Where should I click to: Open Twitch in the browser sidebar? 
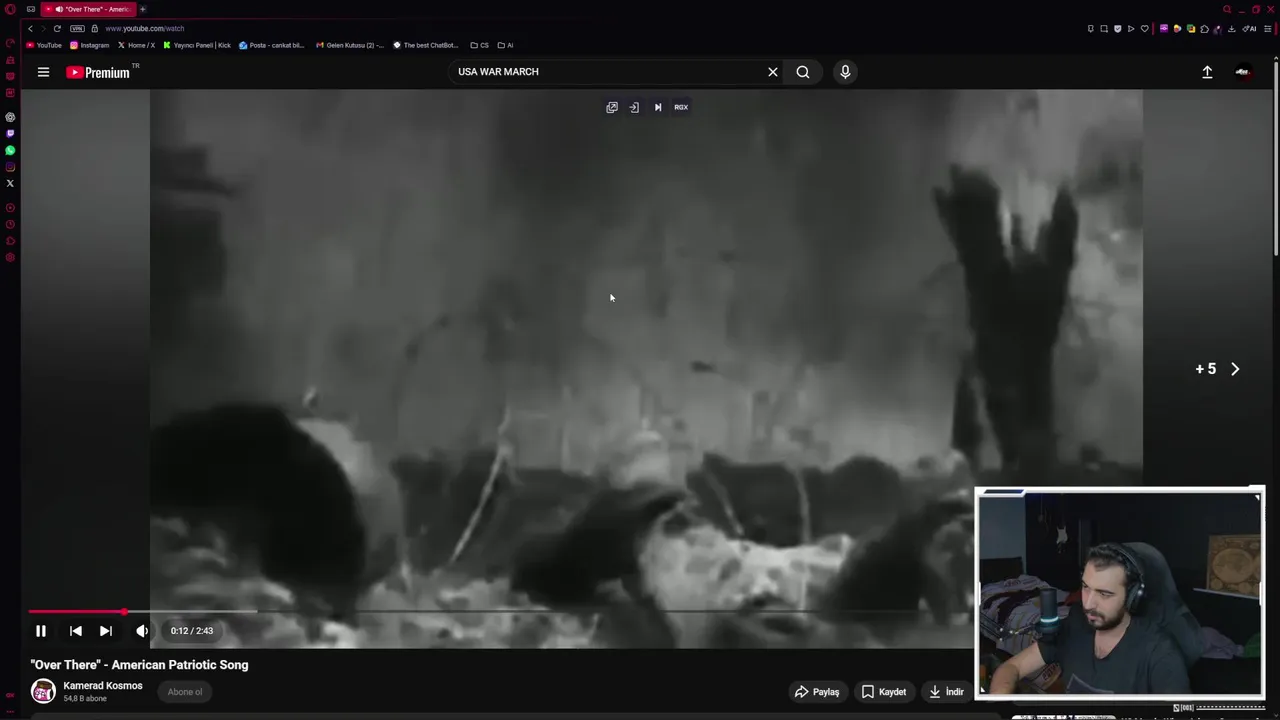10,133
